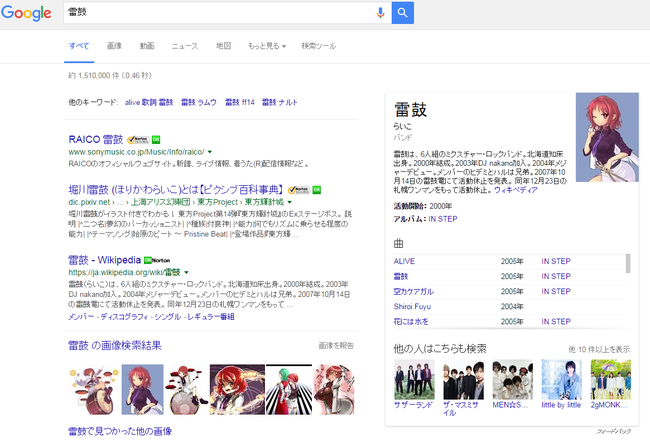Viewport: 650px width, 442px height.
Task: Click 東方Project breadcrumb link
Action: click(x=217, y=202)
